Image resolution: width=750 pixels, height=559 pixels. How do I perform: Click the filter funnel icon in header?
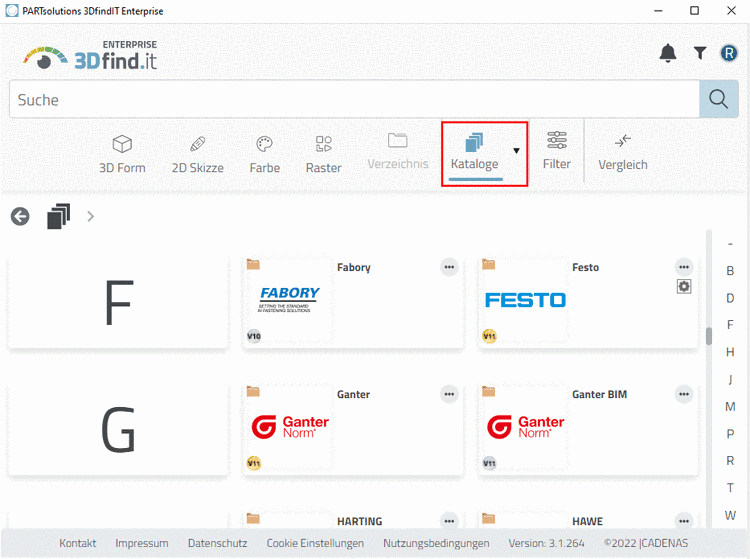700,54
